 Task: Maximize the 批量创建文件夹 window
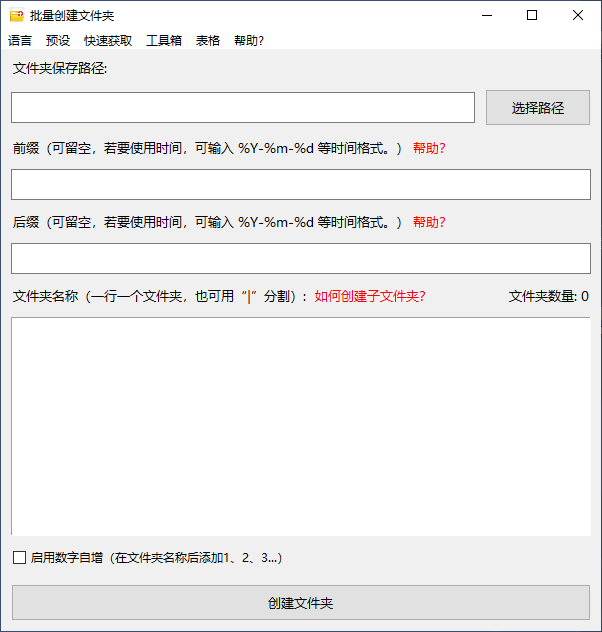532,15
